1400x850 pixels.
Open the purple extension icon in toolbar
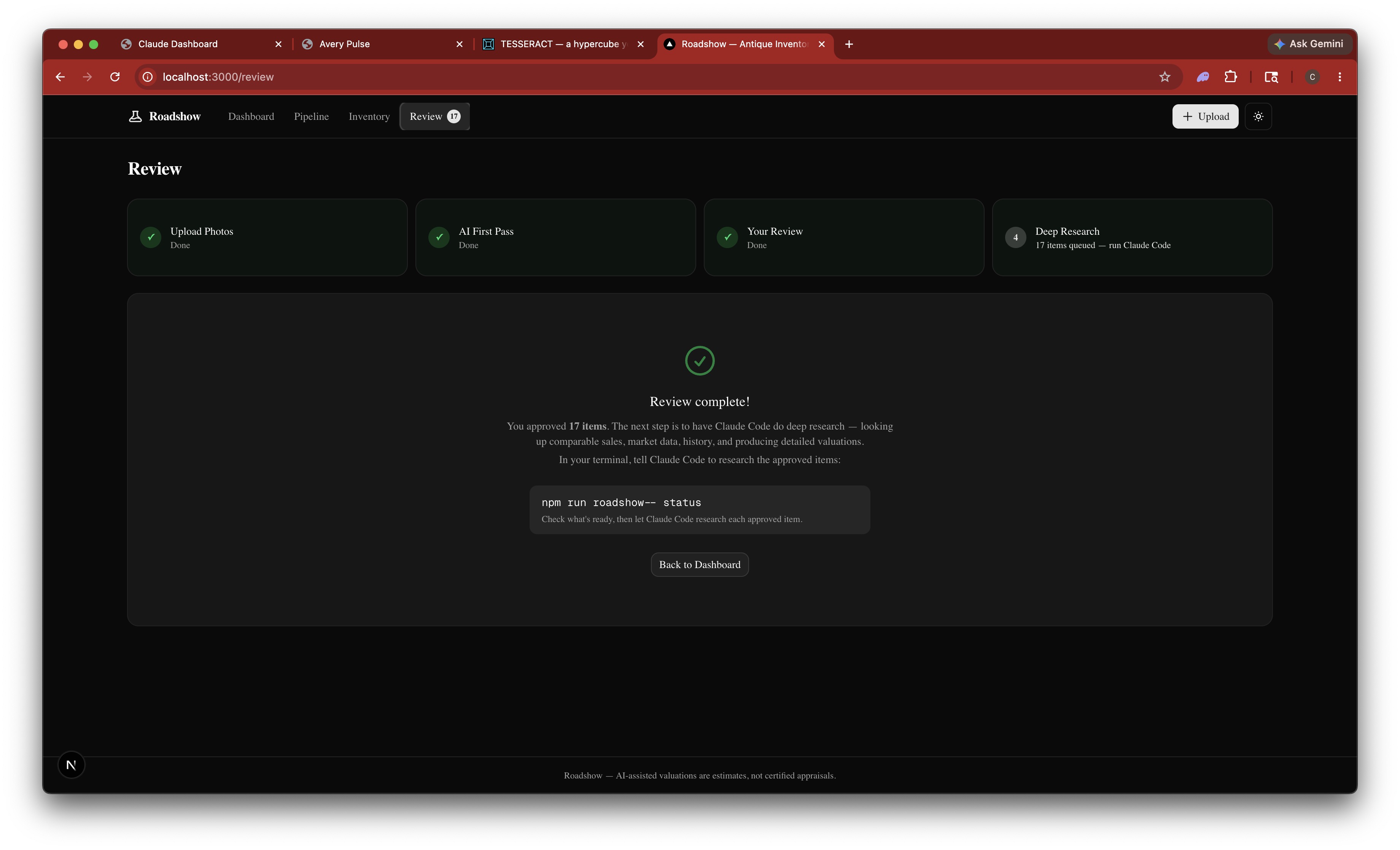[1202, 77]
